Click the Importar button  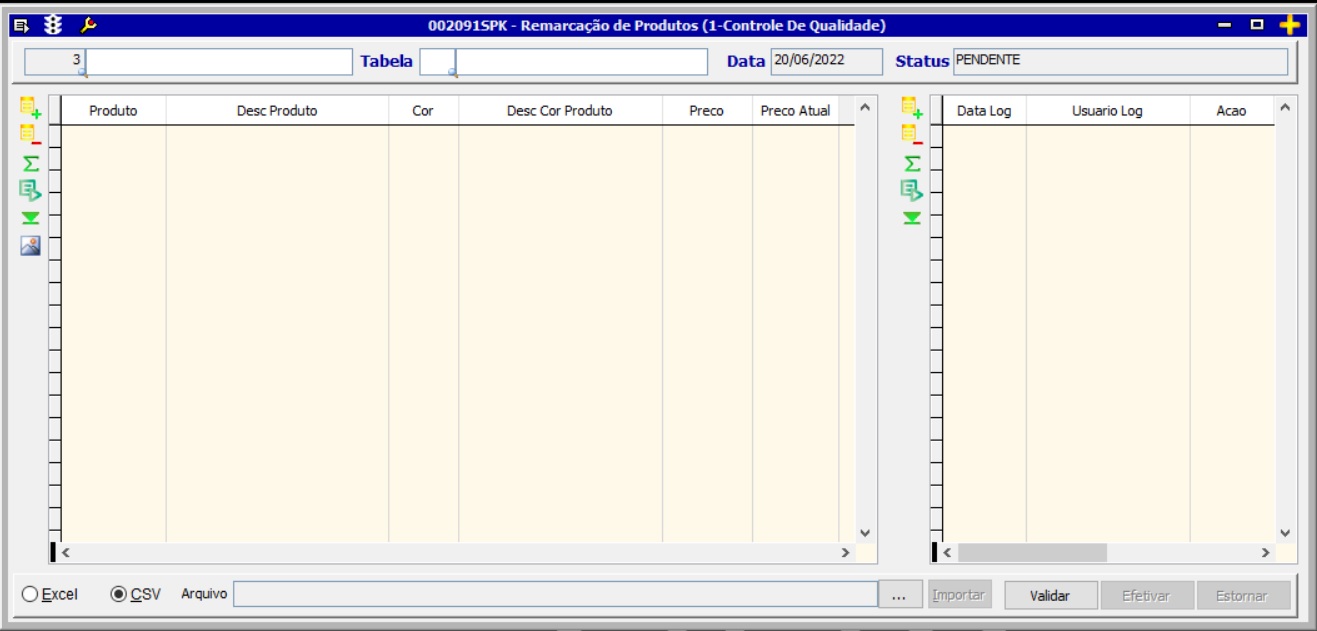(x=958, y=595)
